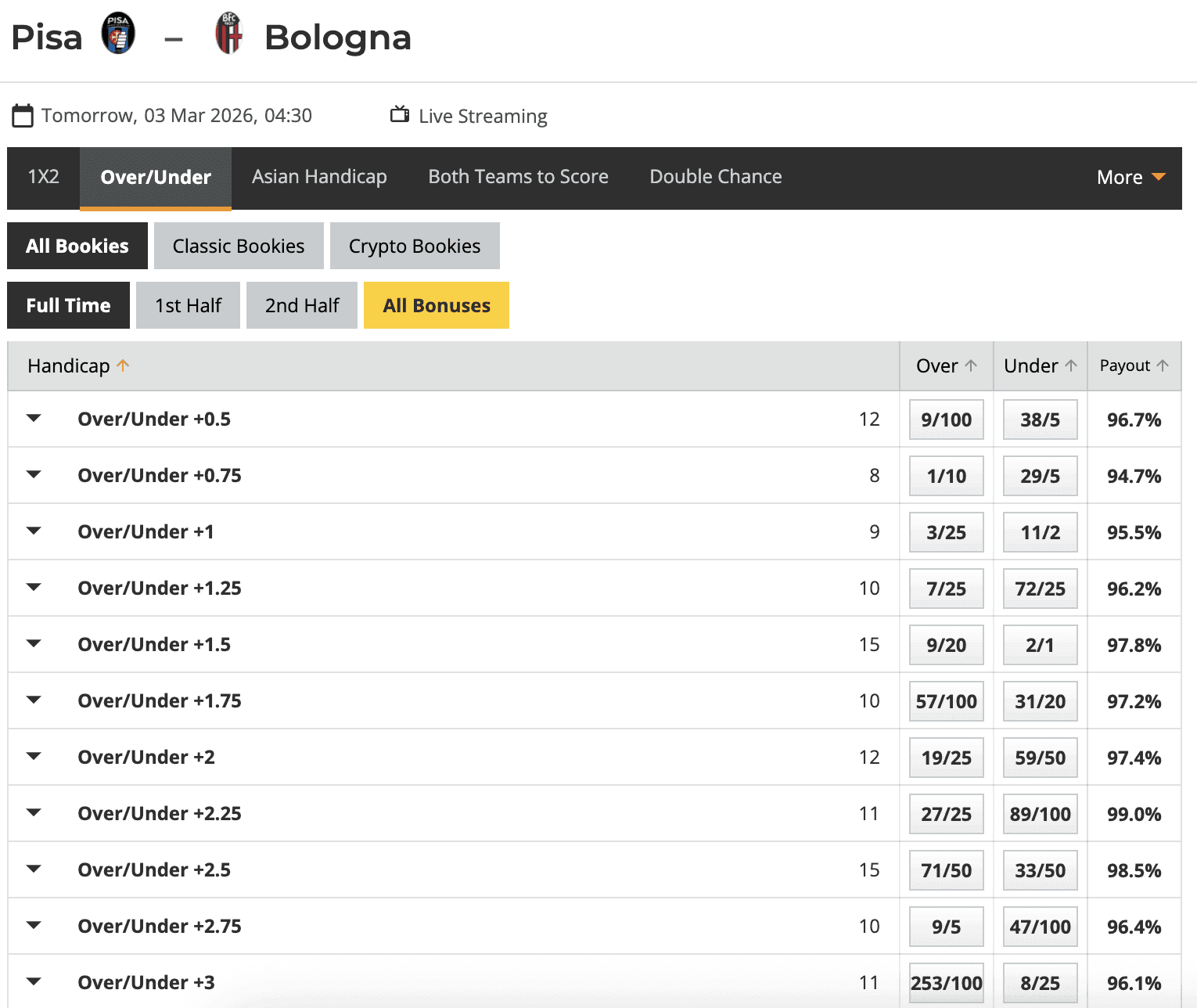Click the 2/1 Under odds for +1.5

tap(1040, 644)
